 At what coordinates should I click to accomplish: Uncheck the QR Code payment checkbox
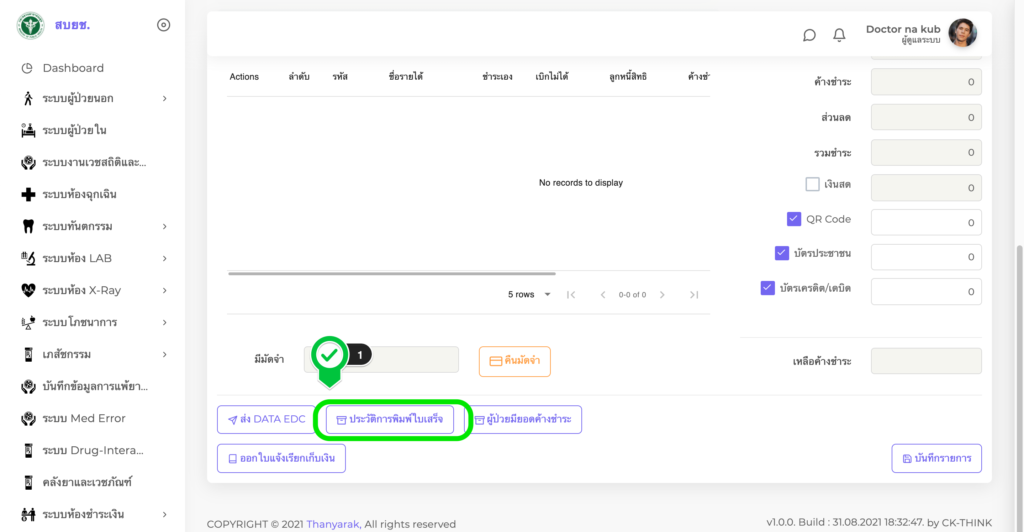click(x=794, y=219)
